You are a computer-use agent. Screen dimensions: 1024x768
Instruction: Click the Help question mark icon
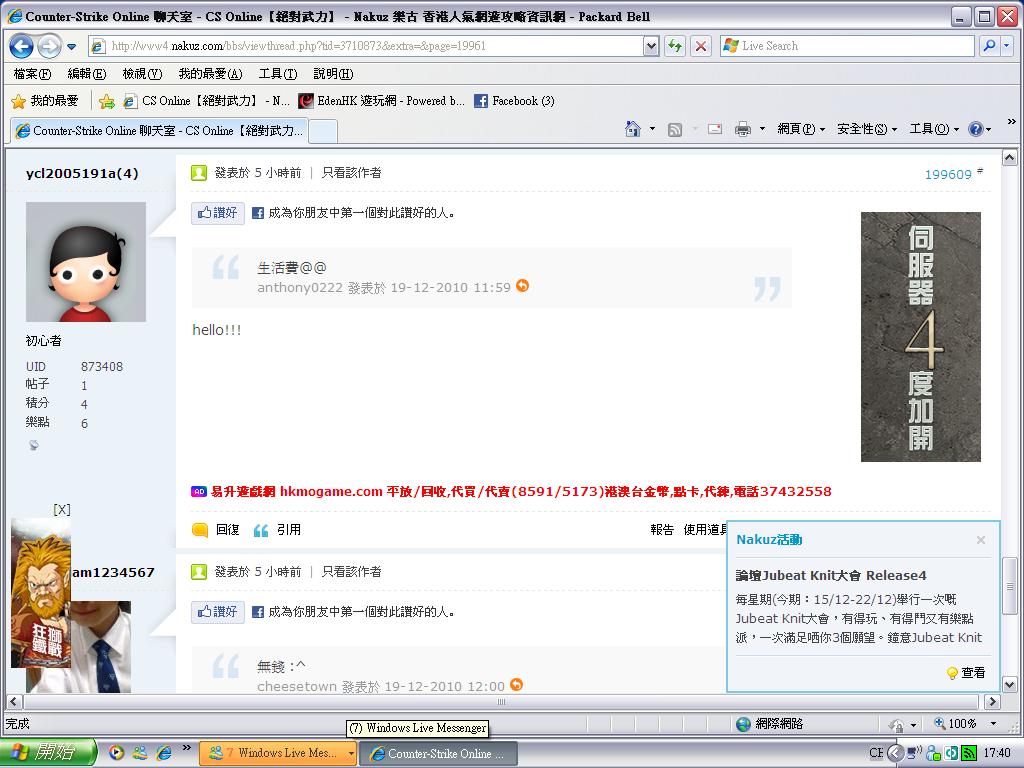[x=975, y=129]
